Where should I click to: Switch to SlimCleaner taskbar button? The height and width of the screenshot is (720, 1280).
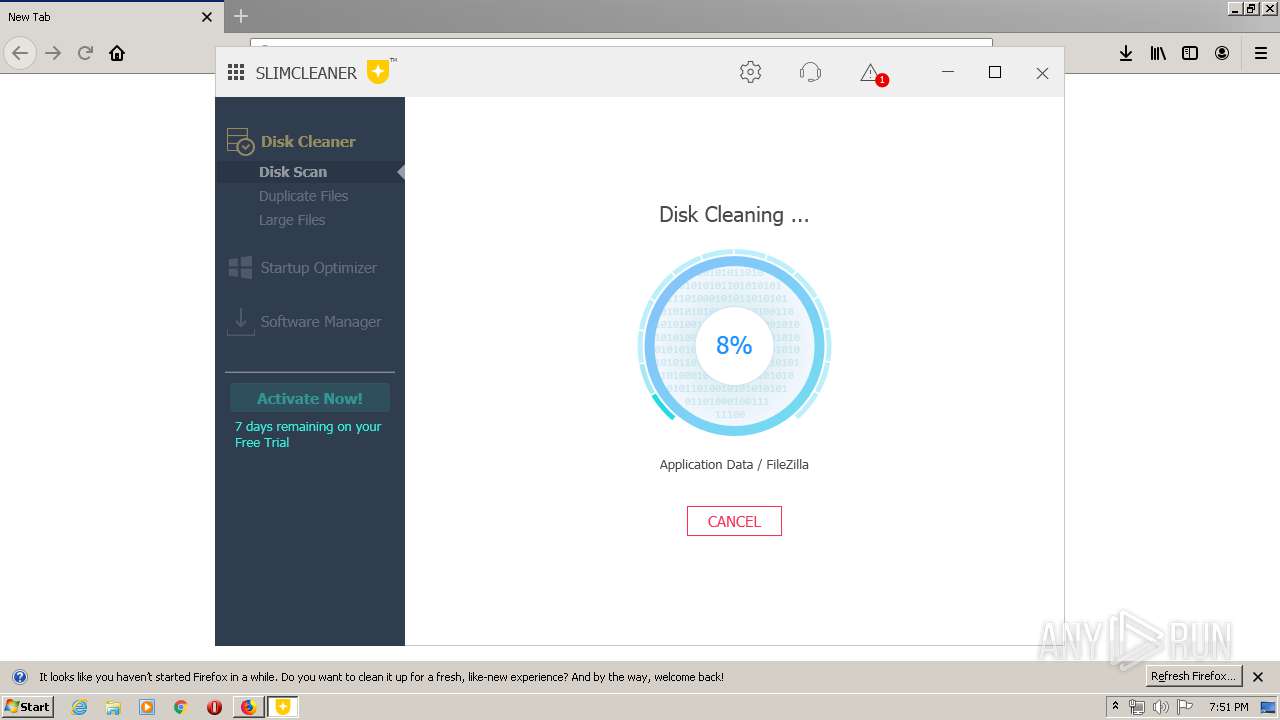(283, 707)
